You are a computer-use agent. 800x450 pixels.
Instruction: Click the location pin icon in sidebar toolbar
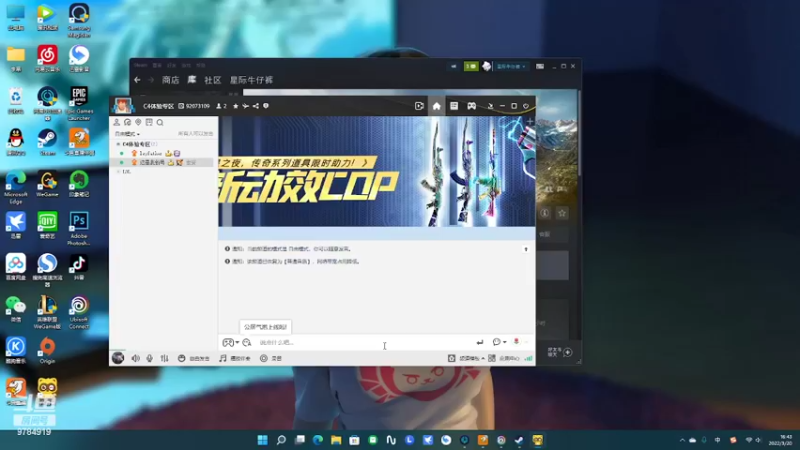coord(138,122)
